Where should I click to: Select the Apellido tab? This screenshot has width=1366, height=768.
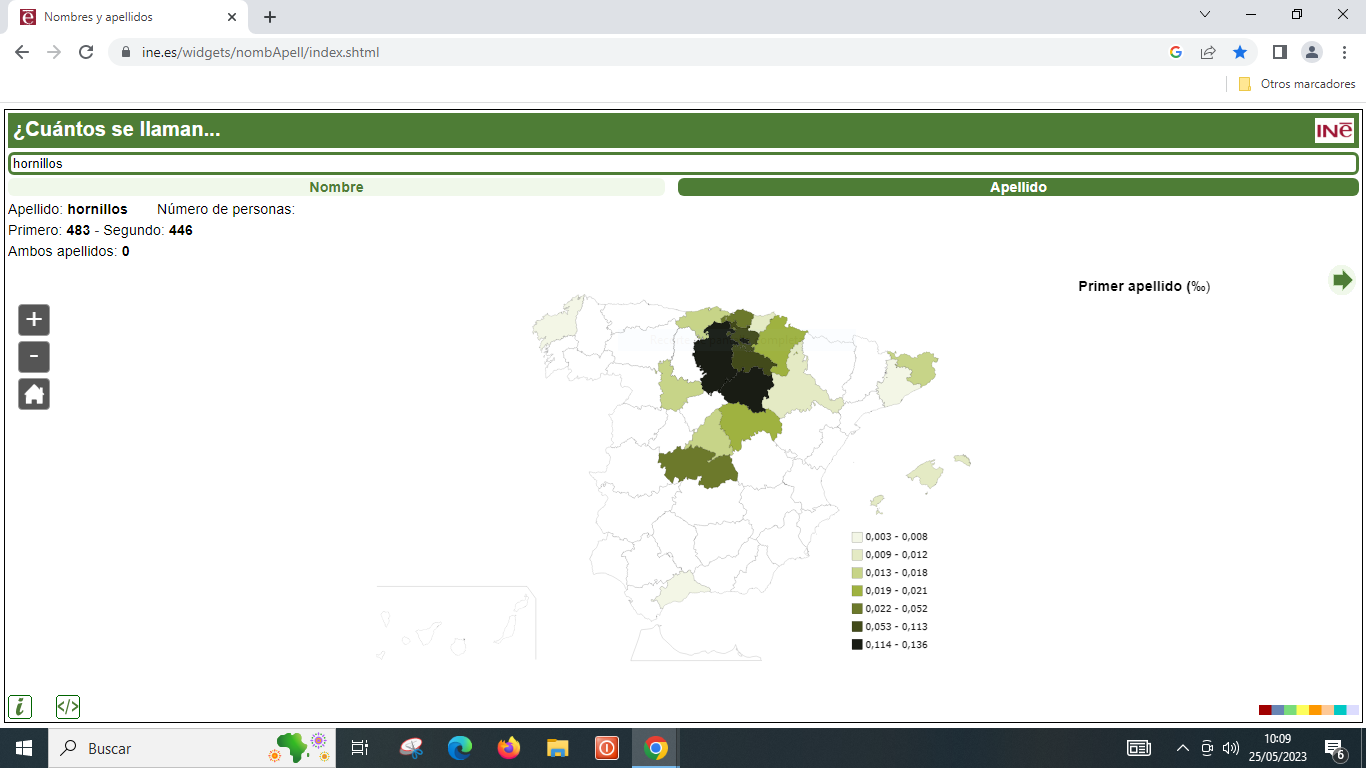pos(1018,187)
